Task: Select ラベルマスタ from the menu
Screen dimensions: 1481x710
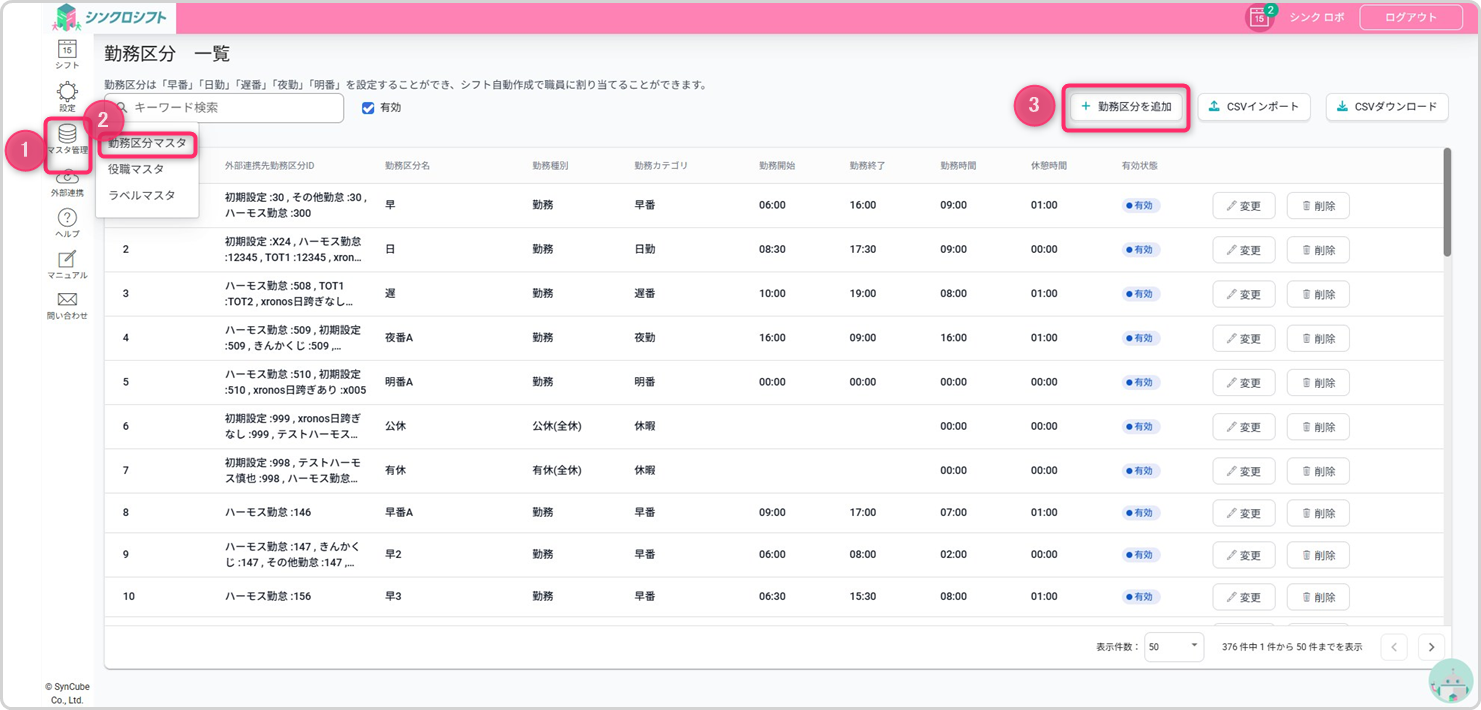Action: [141, 195]
